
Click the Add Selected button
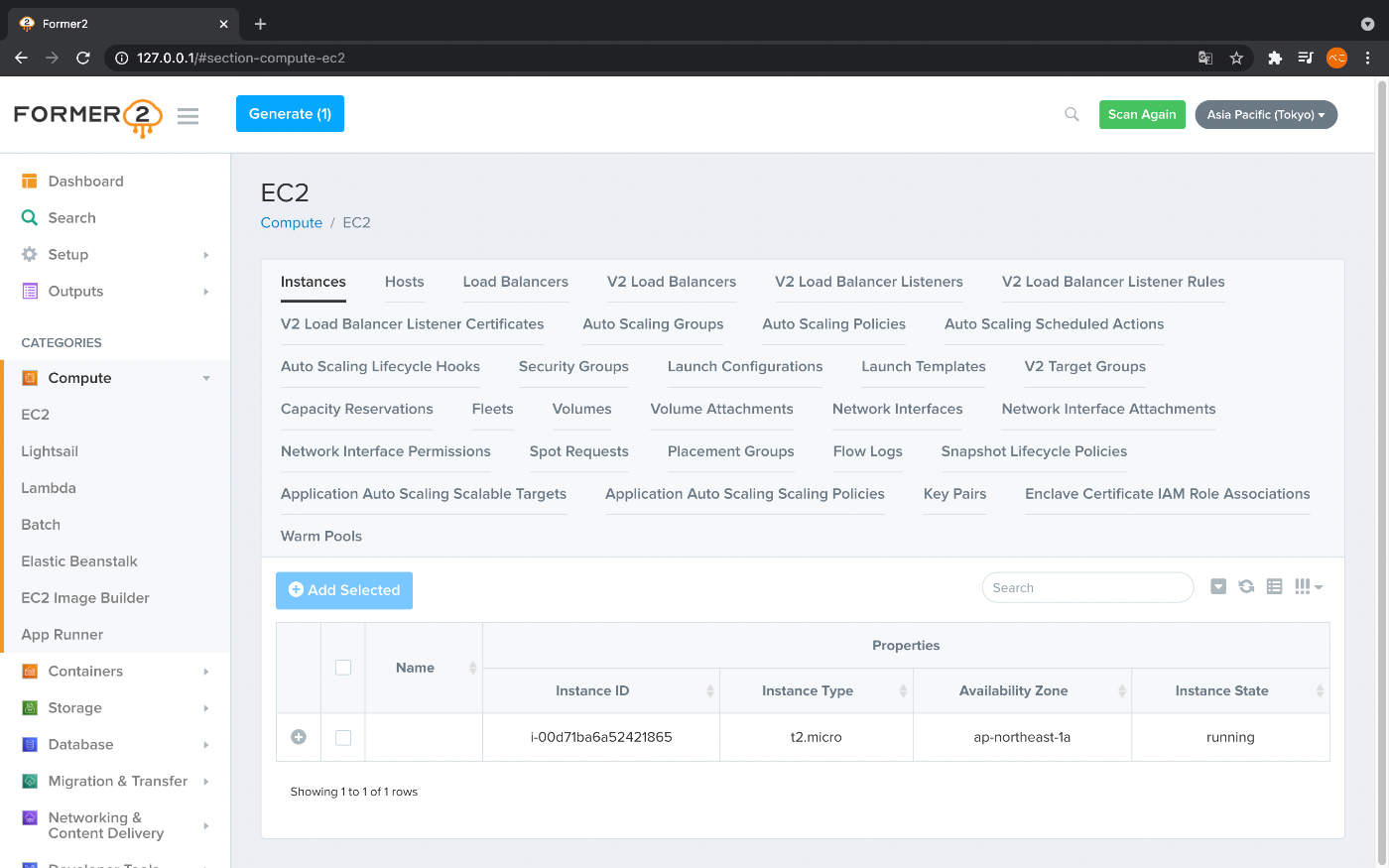pos(344,590)
